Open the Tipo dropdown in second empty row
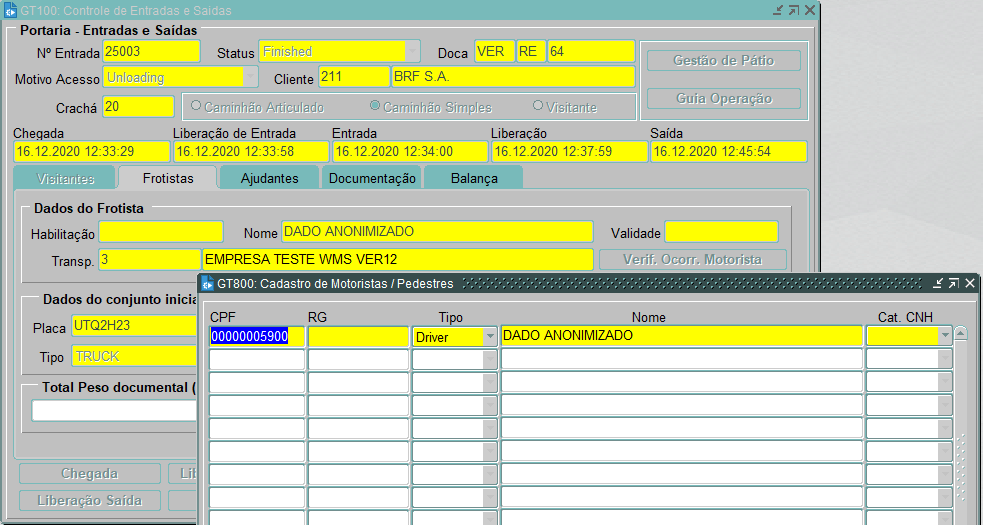The width and height of the screenshot is (983, 525). tap(490, 360)
